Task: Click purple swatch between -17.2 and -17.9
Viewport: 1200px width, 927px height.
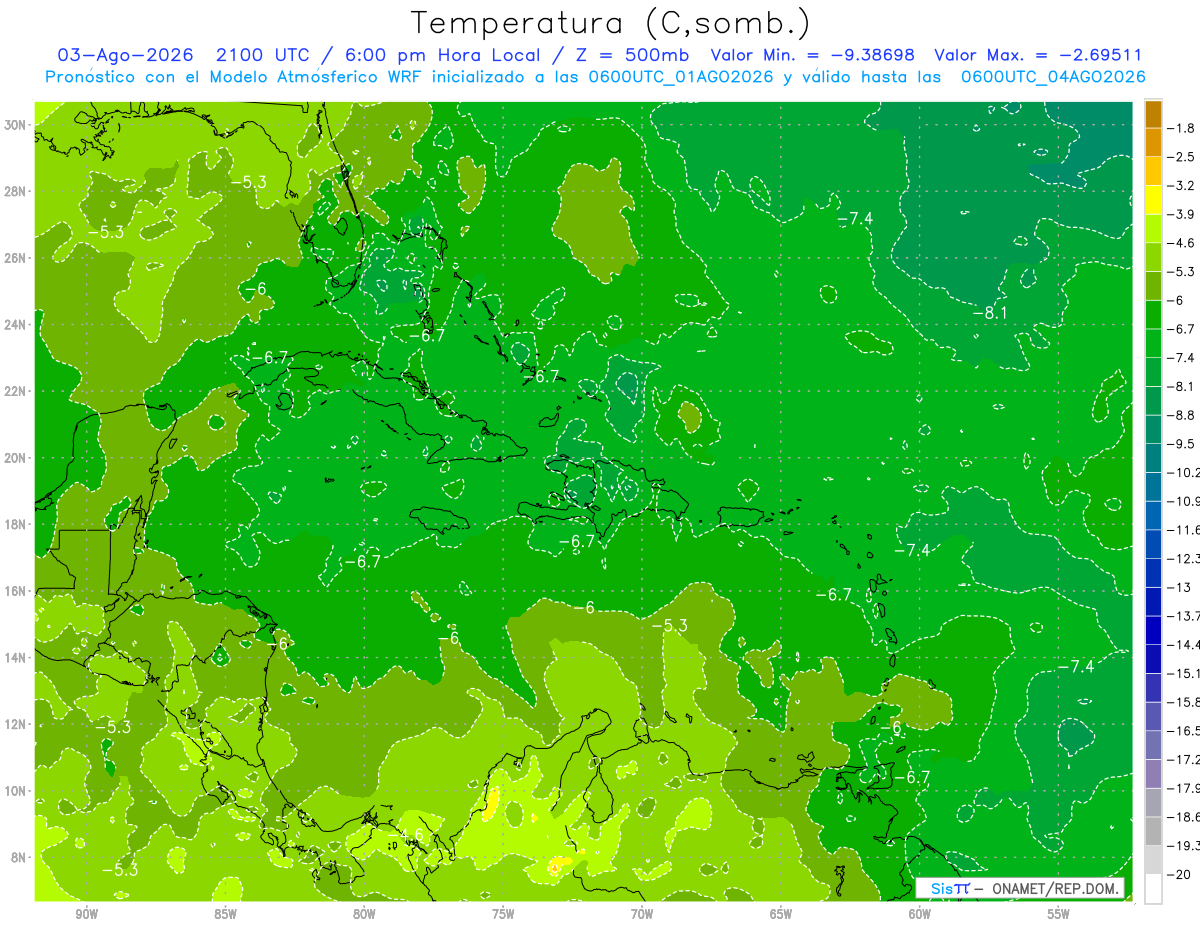Action: point(1153,774)
